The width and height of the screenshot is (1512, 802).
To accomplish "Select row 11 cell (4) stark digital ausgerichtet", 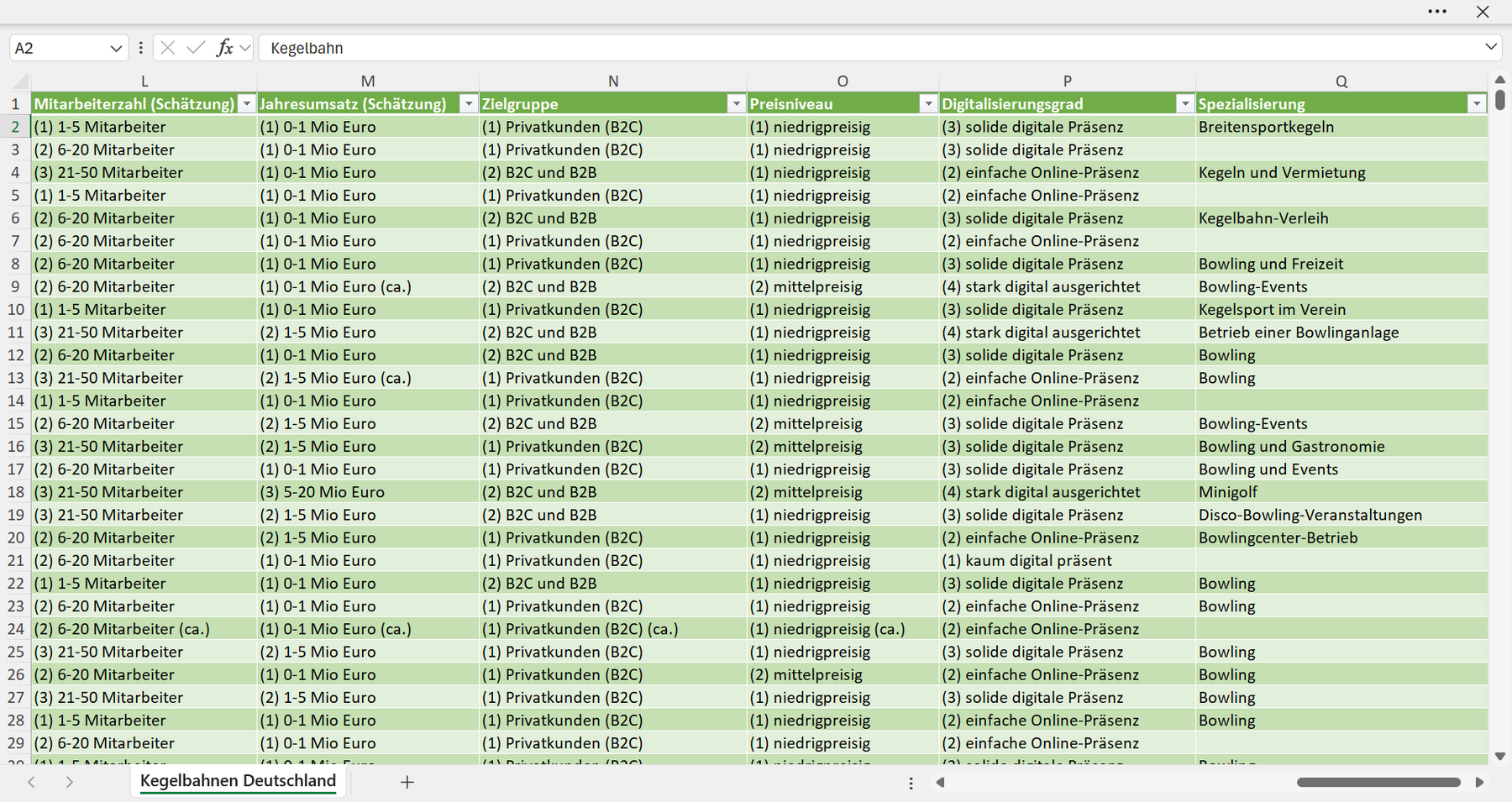I will point(1067,332).
